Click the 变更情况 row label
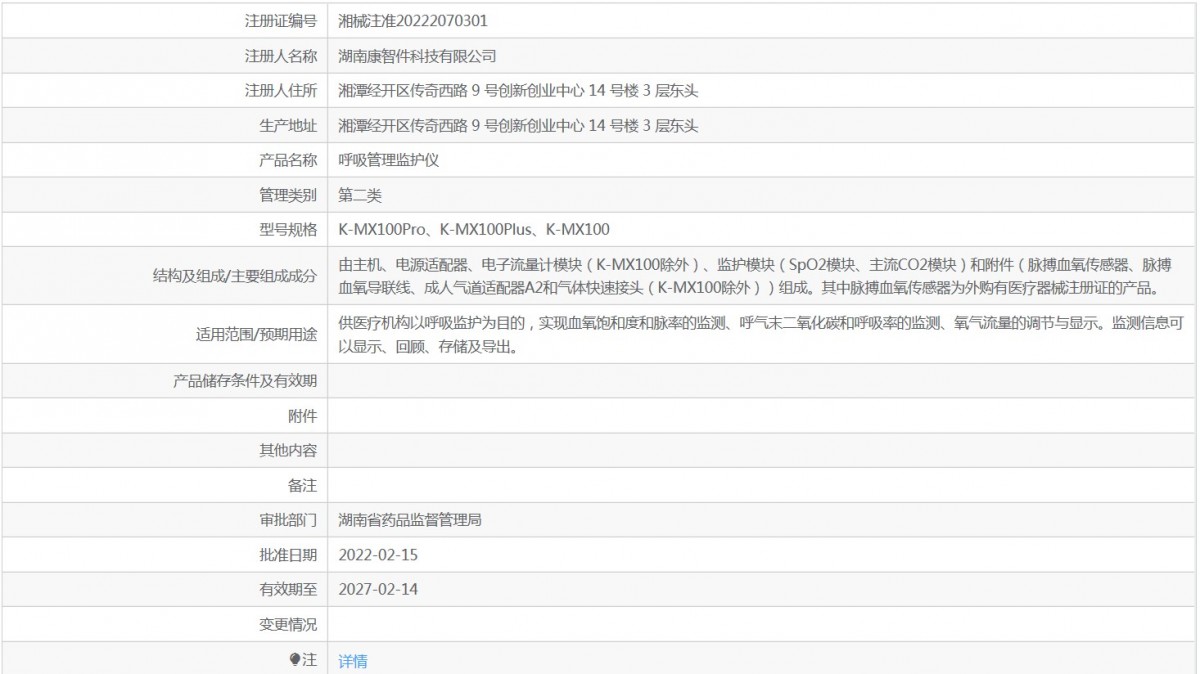The height and width of the screenshot is (674, 1200). click(x=288, y=624)
